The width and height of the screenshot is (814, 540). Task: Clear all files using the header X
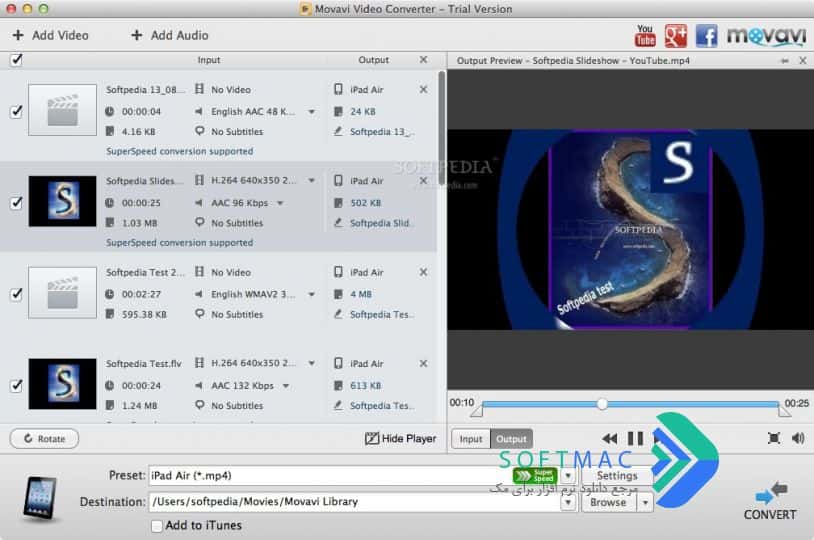(x=424, y=60)
